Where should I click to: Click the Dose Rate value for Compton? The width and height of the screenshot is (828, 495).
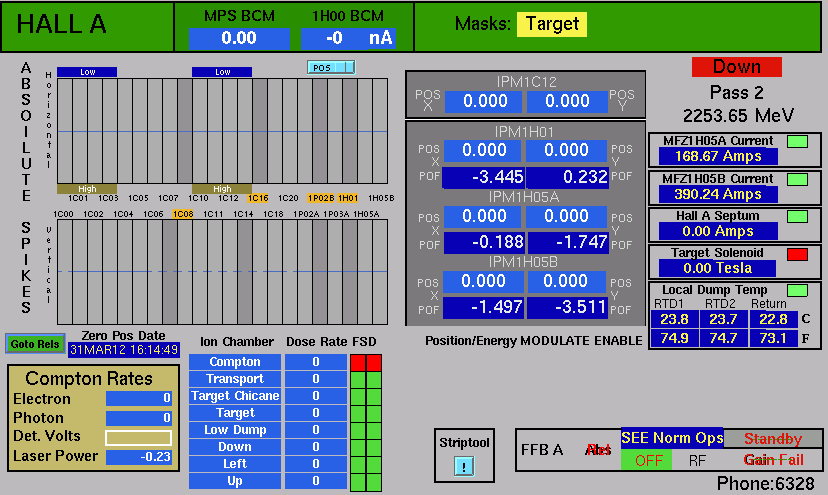click(315, 362)
